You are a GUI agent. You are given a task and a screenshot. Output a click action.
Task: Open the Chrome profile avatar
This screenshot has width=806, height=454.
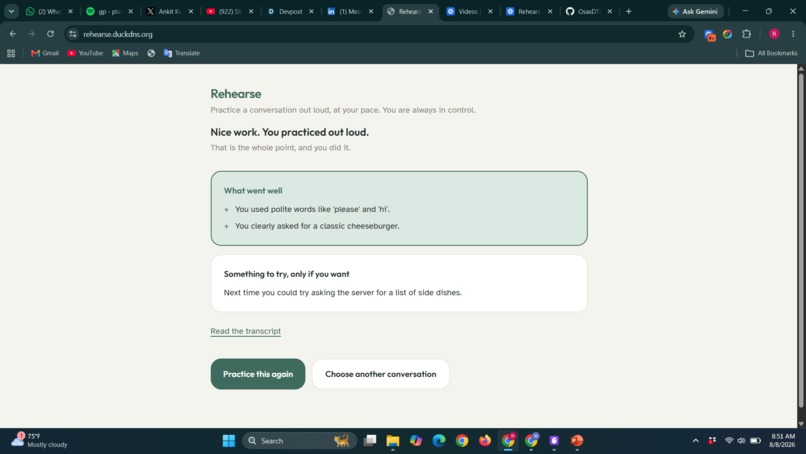click(774, 34)
